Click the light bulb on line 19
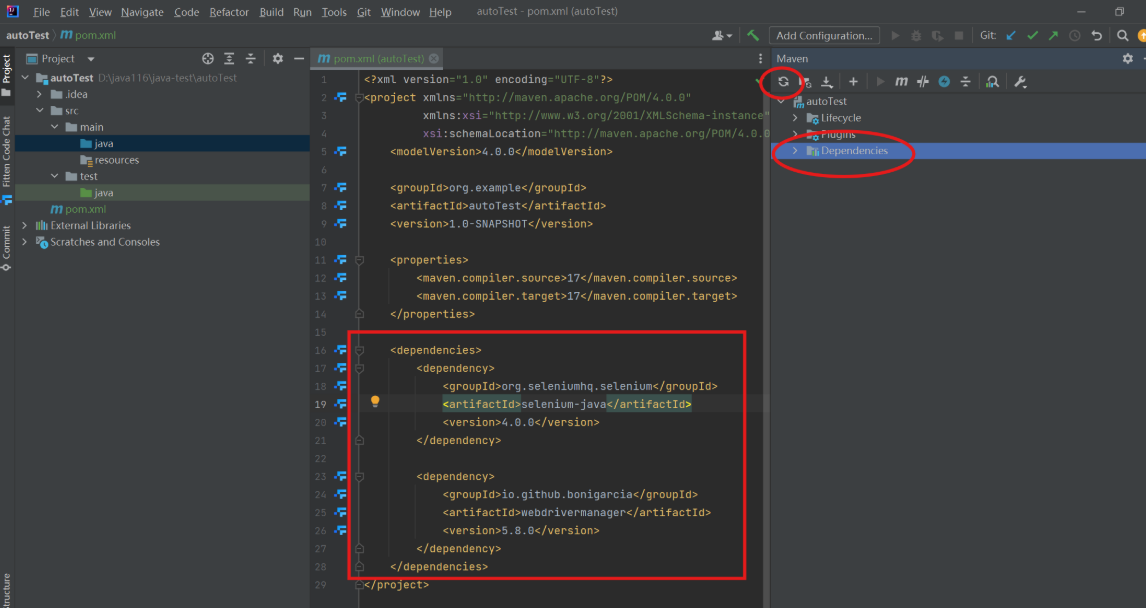 375,401
